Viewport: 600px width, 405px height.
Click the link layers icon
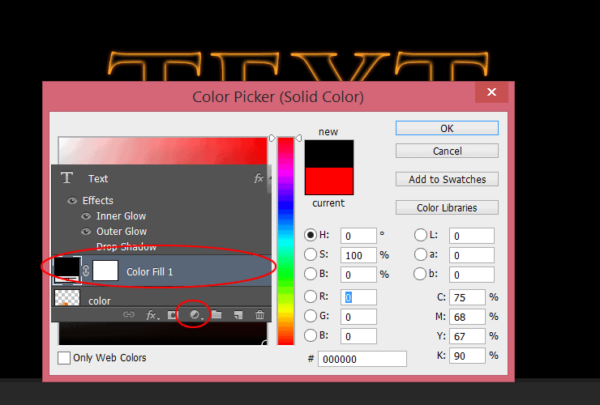[x=128, y=315]
